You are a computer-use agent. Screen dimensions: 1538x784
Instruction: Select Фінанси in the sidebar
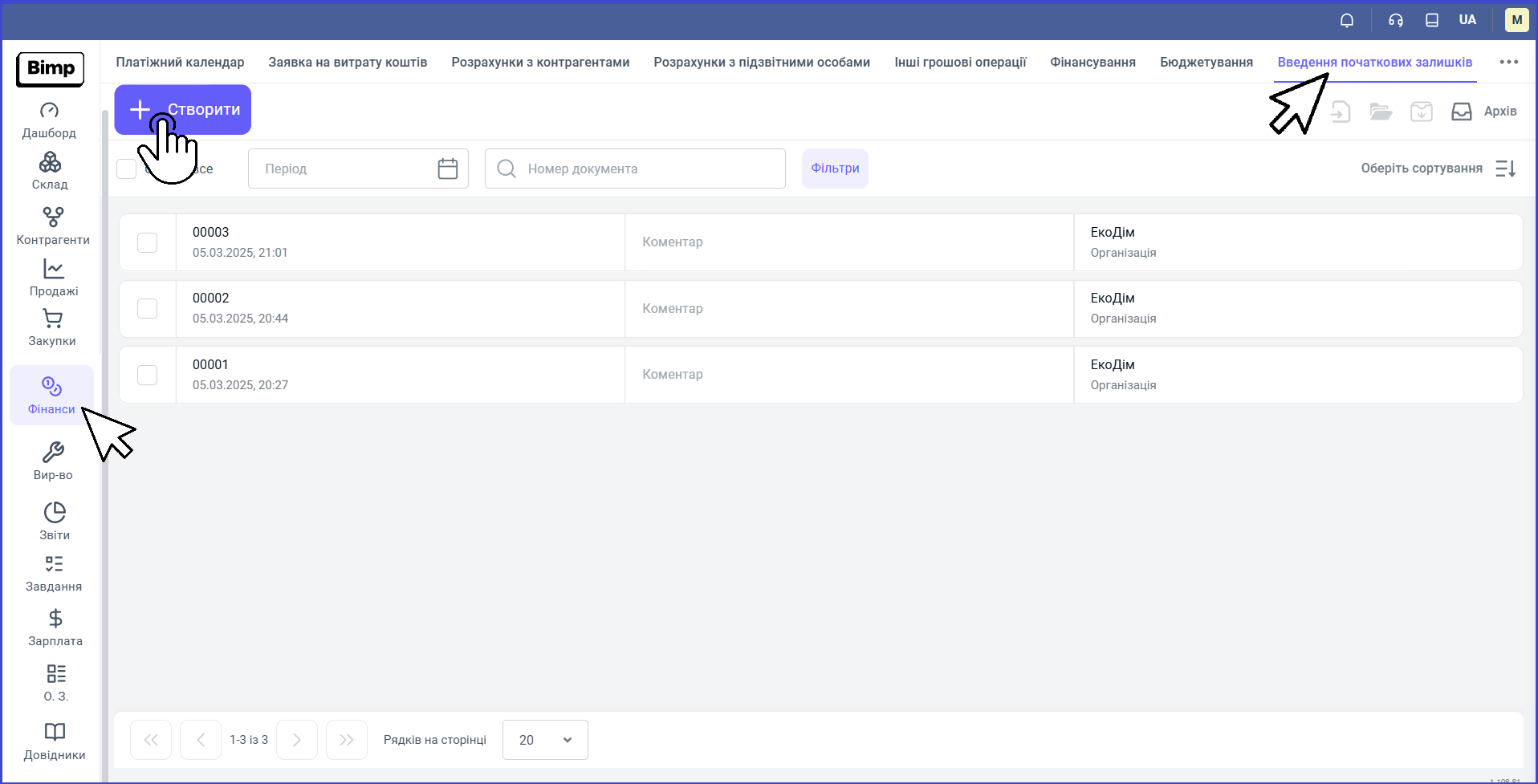[51, 396]
